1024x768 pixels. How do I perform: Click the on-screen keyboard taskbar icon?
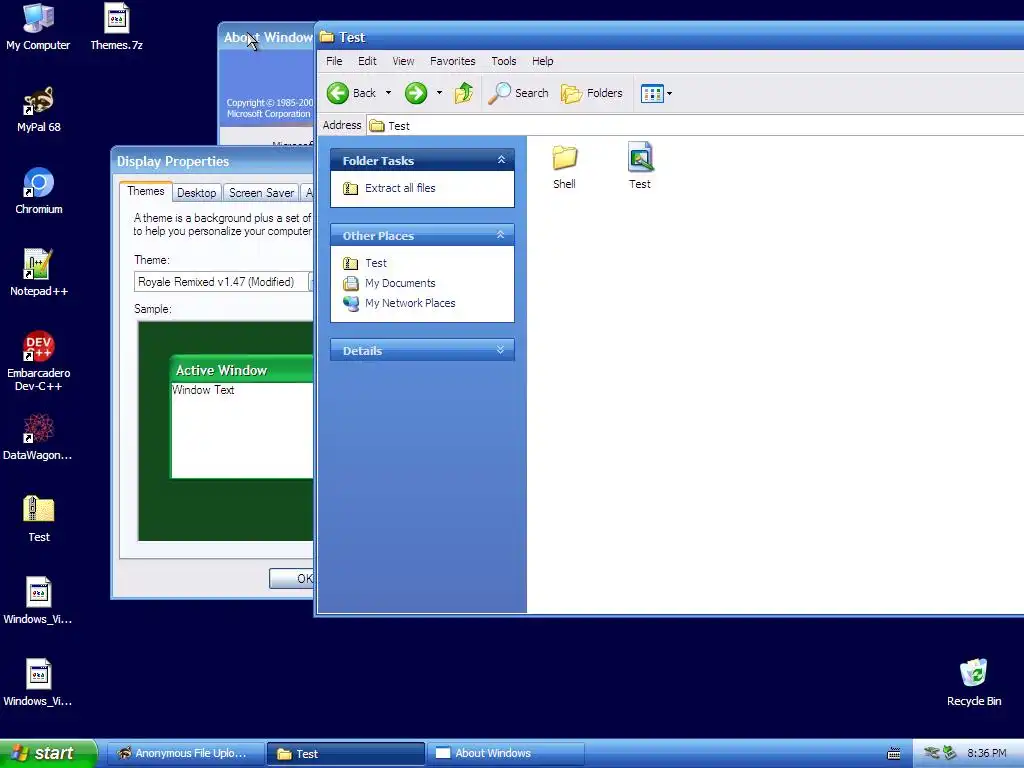(893, 754)
